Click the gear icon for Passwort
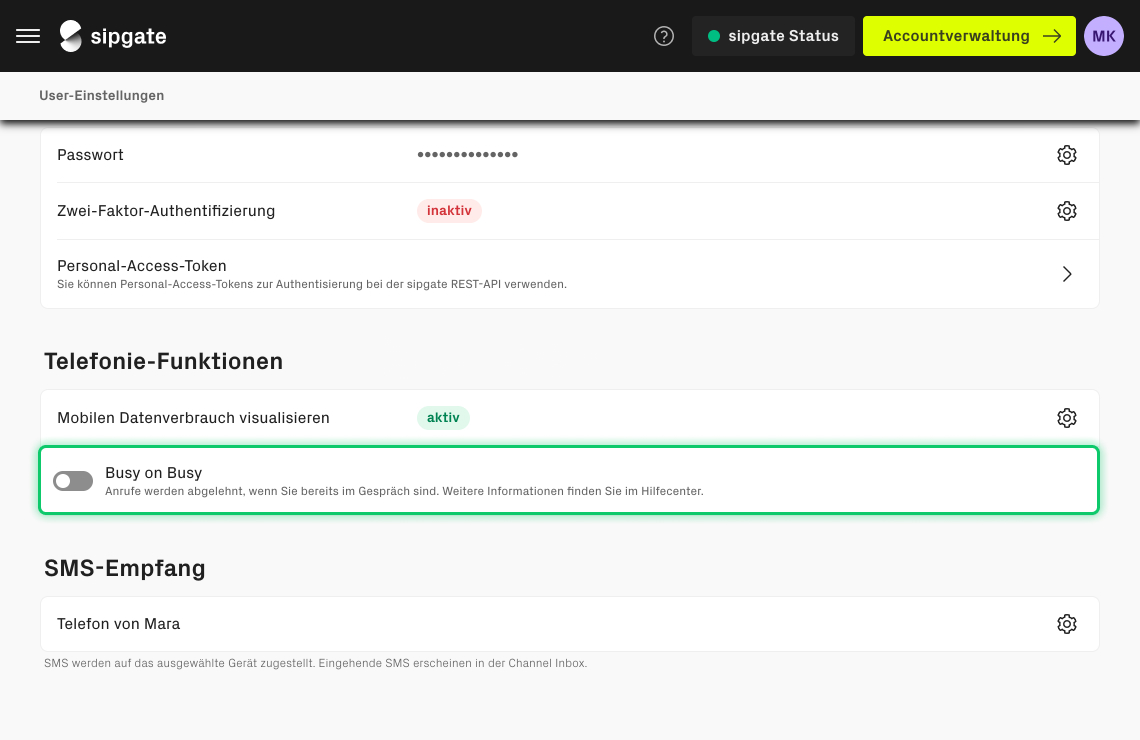This screenshot has width=1140, height=740. 1066,155
